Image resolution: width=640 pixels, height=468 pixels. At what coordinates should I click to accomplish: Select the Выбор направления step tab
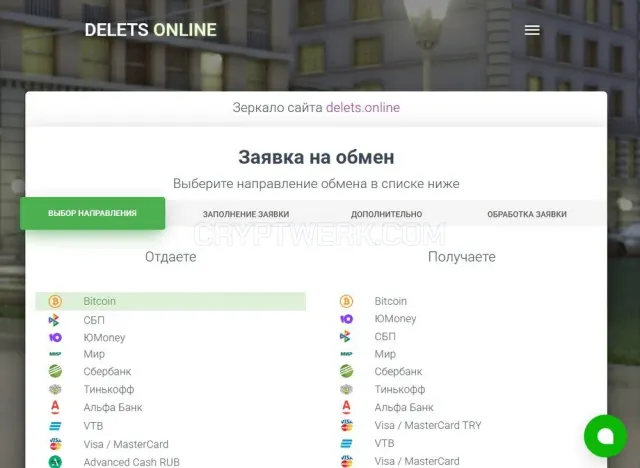click(x=93, y=213)
